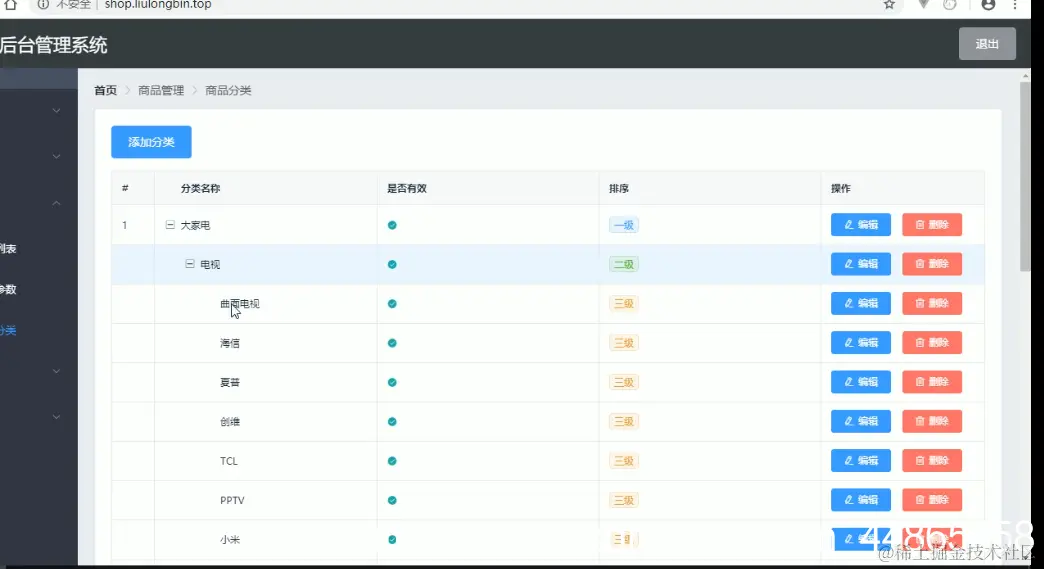Click the valid check icon for 曲面电视
Image resolution: width=1044 pixels, height=569 pixels.
point(392,303)
